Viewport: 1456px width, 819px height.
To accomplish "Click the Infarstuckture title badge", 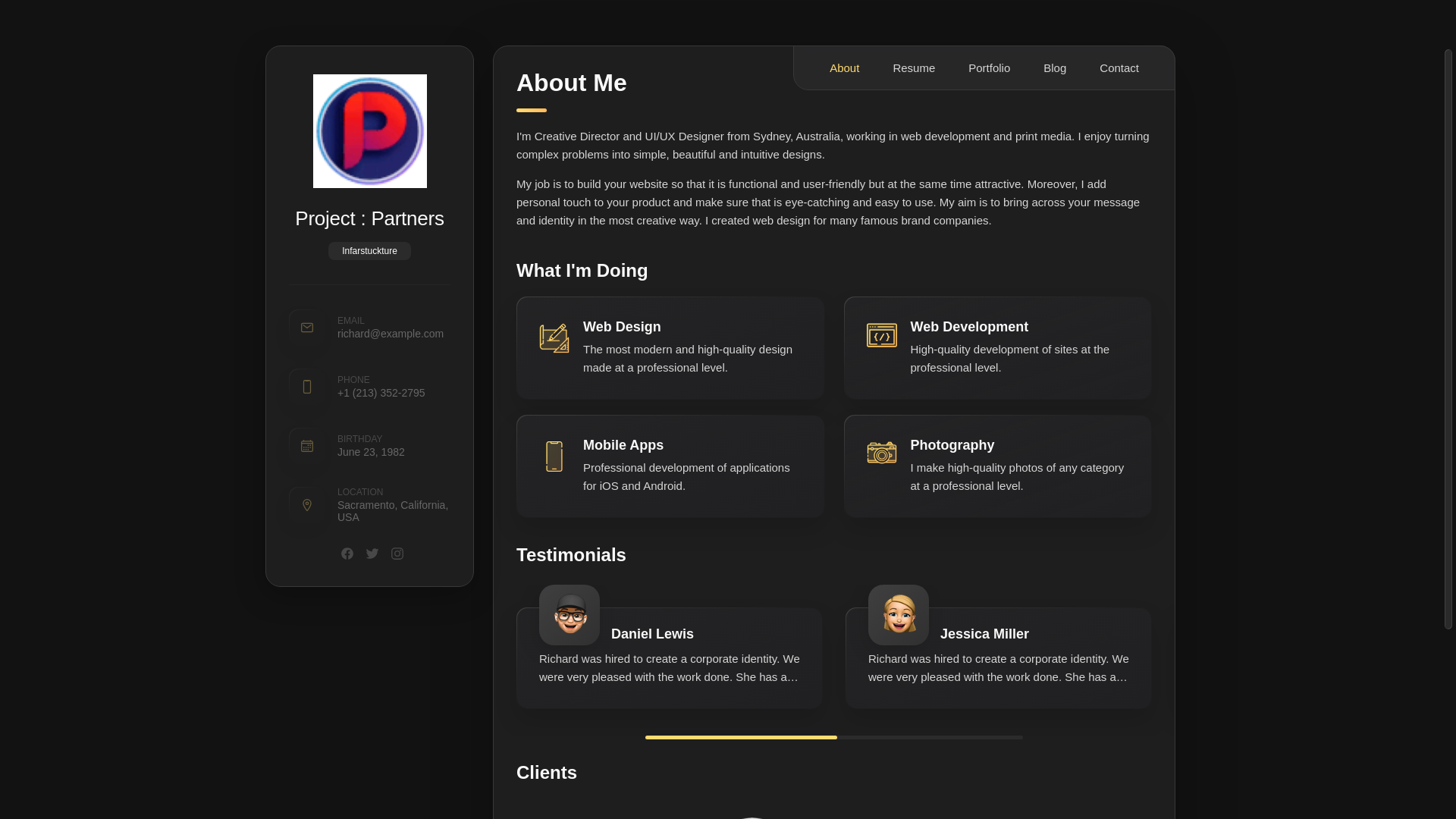I will click(x=369, y=251).
